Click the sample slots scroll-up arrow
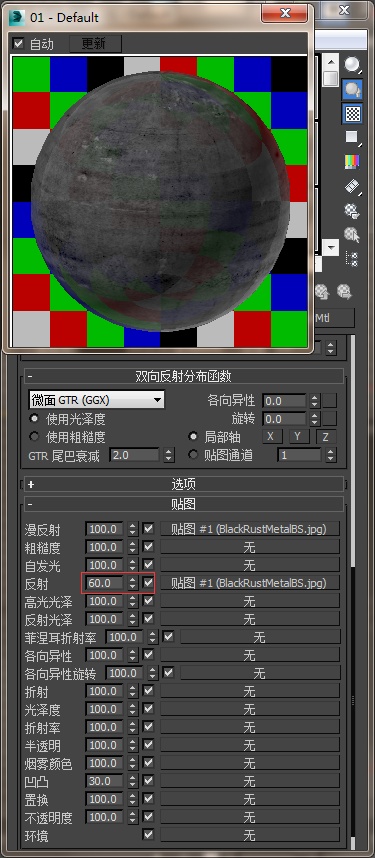This screenshot has height=858, width=375. (331, 62)
